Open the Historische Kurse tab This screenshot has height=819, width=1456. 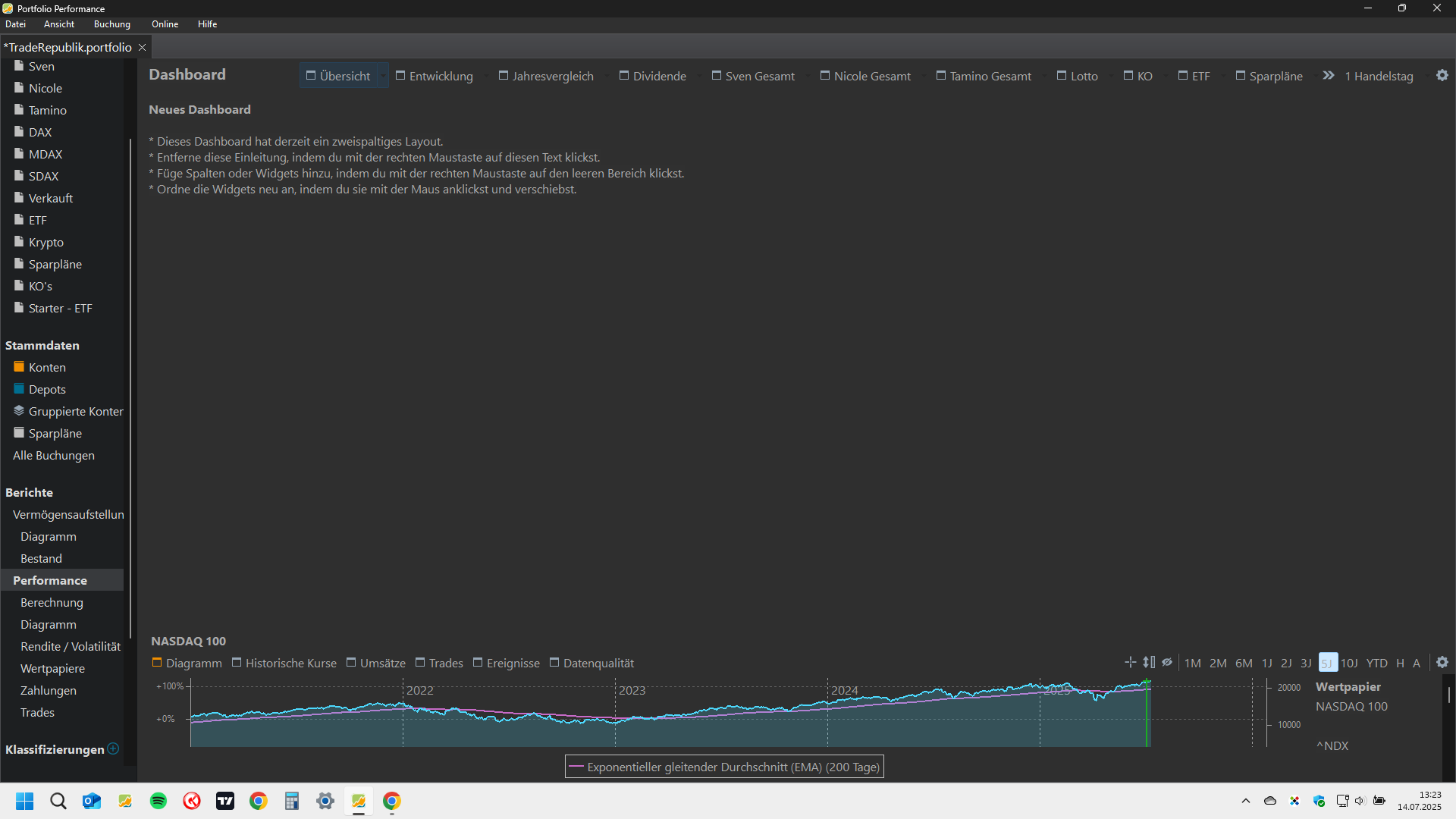point(284,663)
